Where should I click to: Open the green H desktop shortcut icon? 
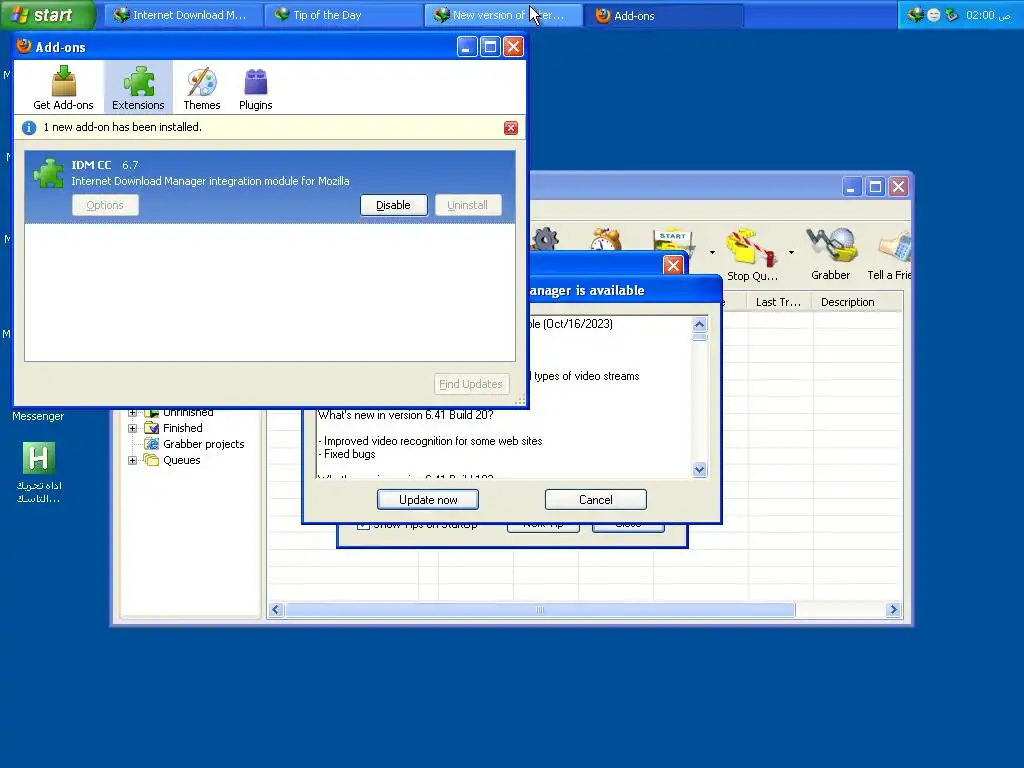coord(39,457)
